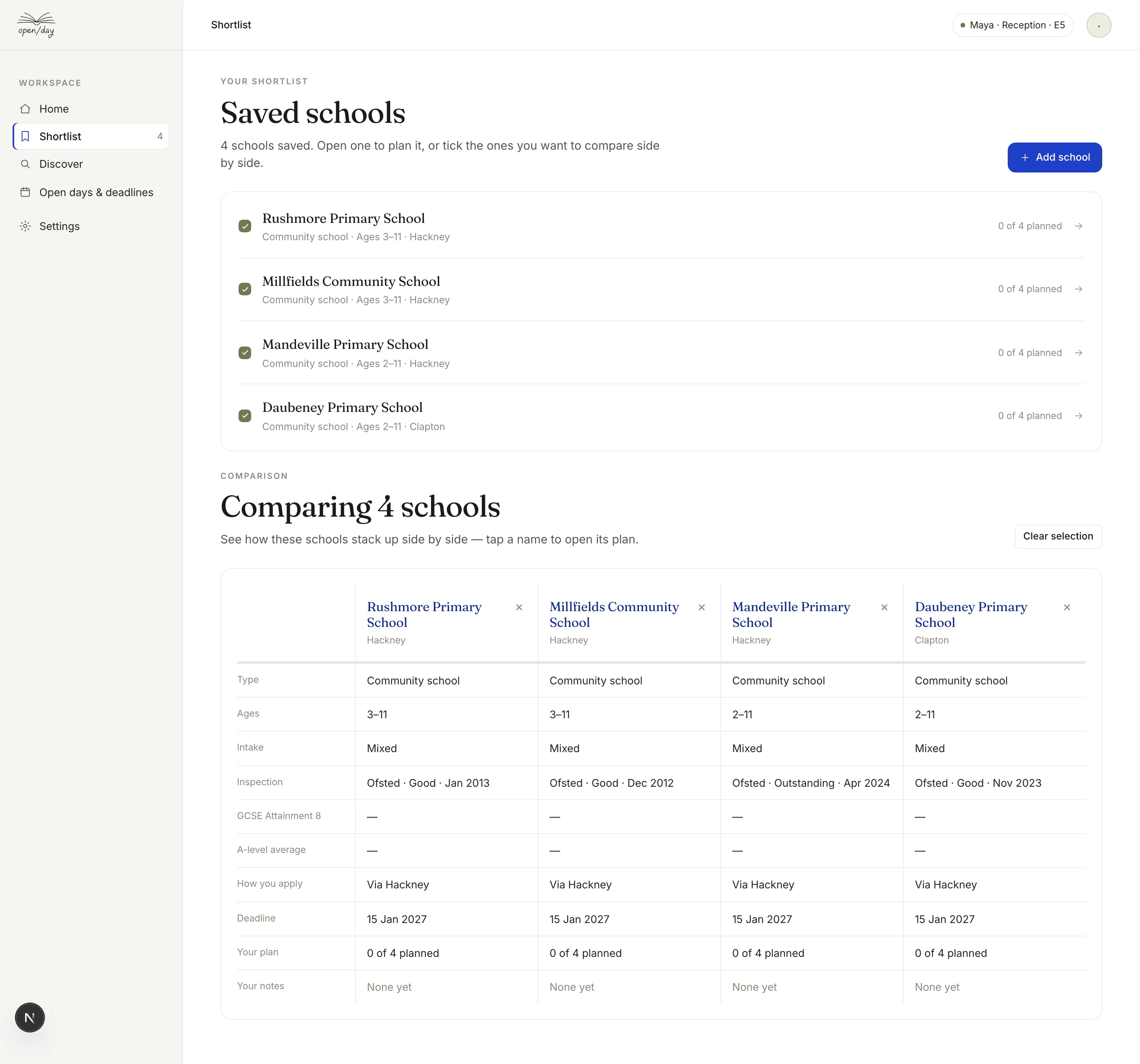Open Rushmore Primary School link in comparison table

click(x=424, y=614)
